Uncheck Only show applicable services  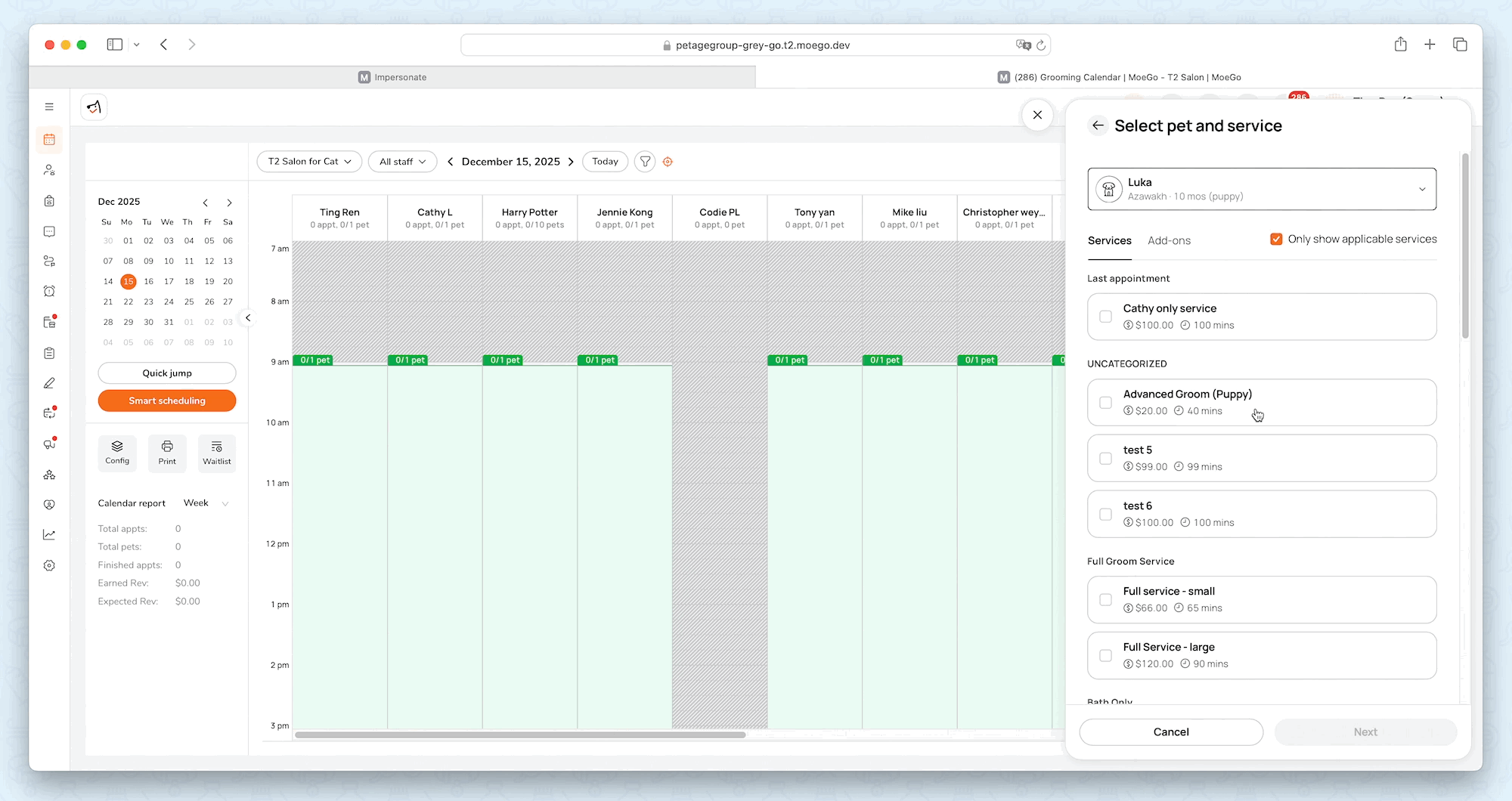[1276, 240]
